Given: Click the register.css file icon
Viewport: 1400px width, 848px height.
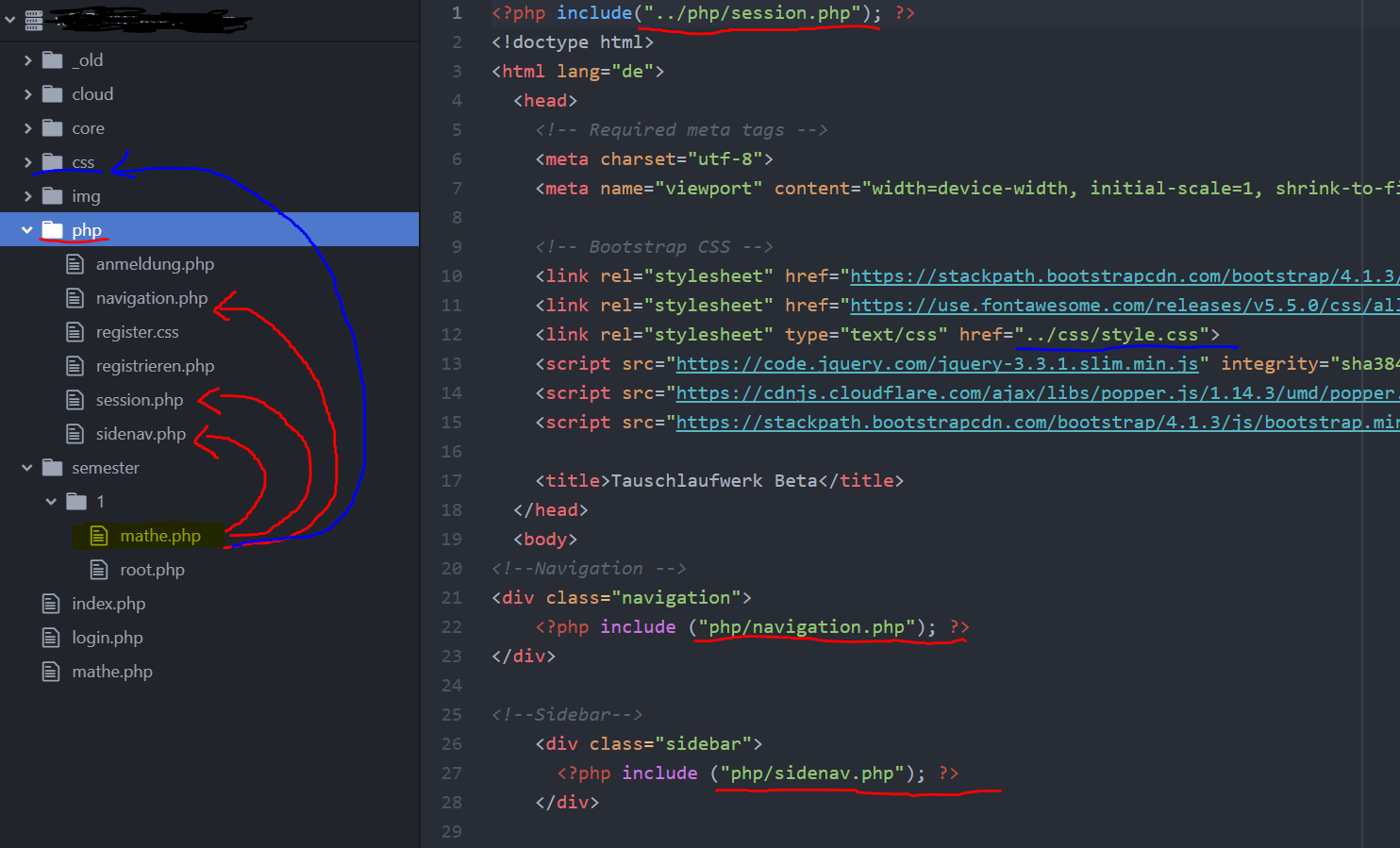Looking at the screenshot, I should point(75,332).
